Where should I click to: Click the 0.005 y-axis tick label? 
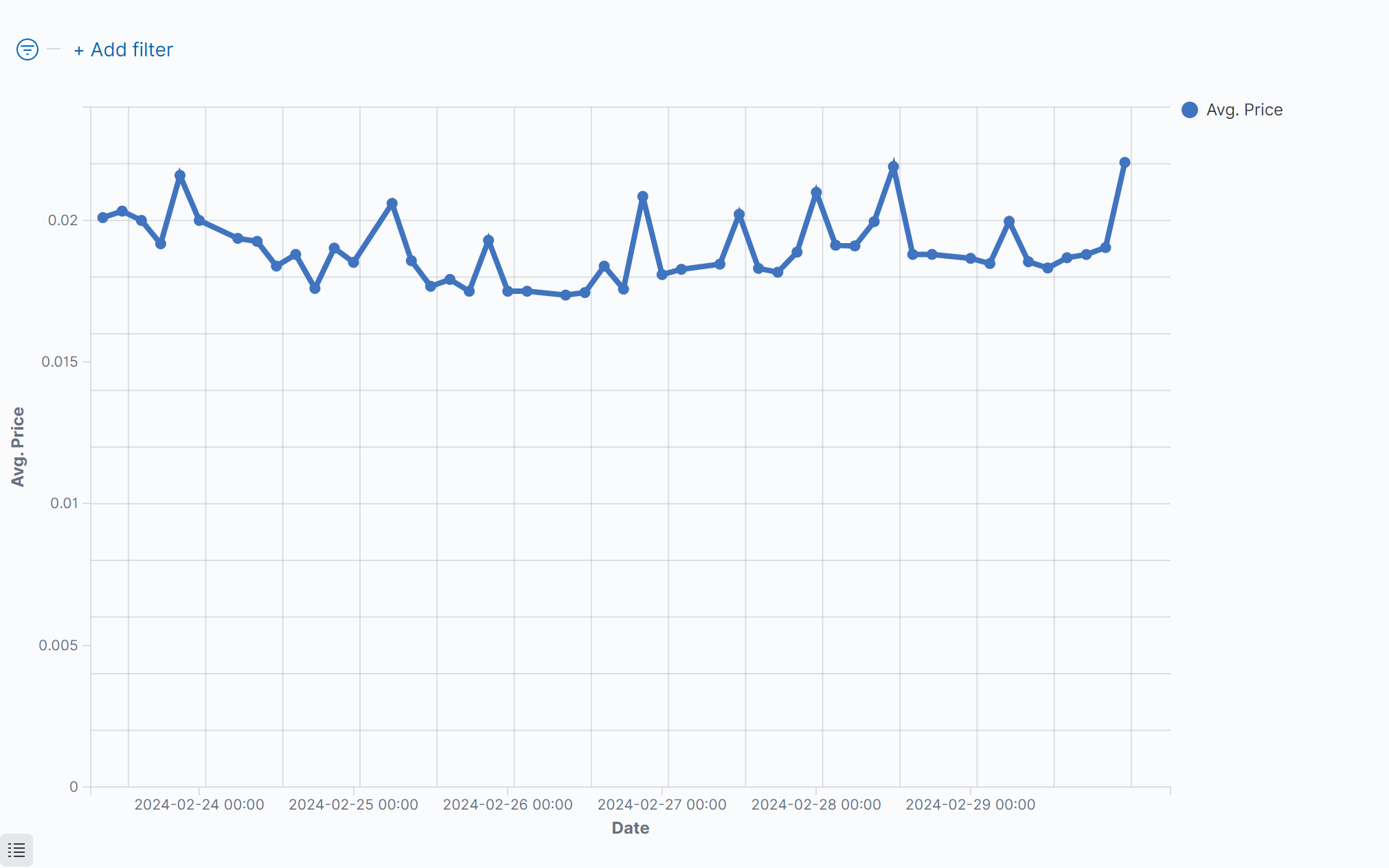click(x=58, y=646)
